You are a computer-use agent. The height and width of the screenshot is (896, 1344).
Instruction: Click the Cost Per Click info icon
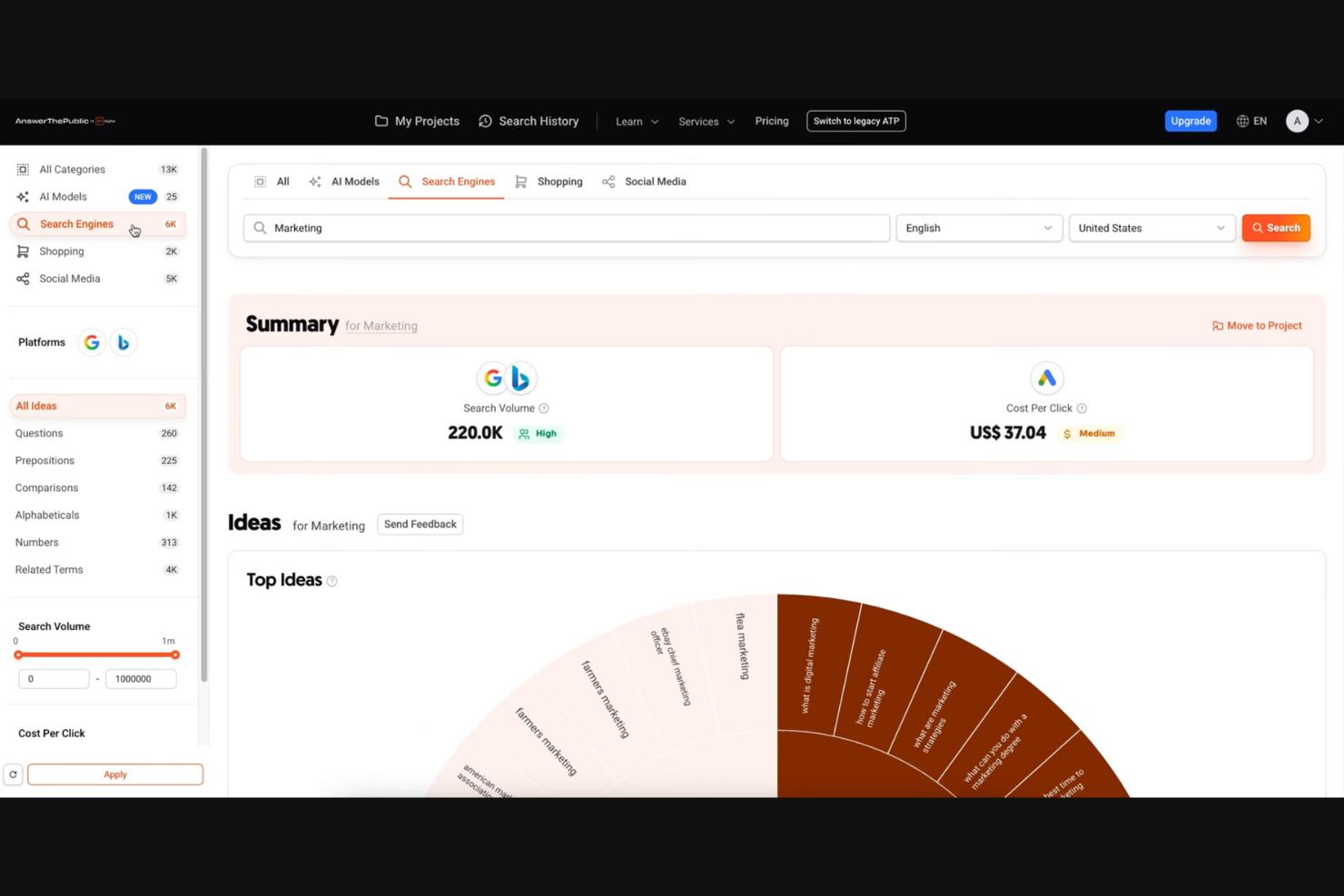(x=1082, y=409)
